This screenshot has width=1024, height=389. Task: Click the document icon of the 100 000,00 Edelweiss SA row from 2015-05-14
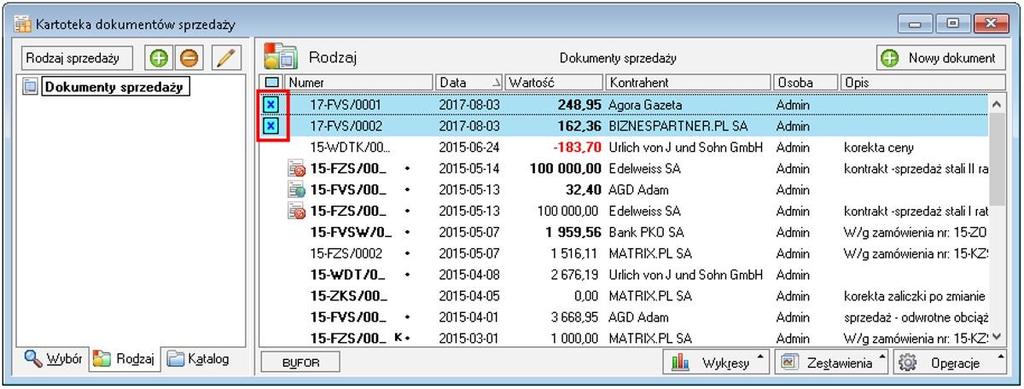(296, 169)
